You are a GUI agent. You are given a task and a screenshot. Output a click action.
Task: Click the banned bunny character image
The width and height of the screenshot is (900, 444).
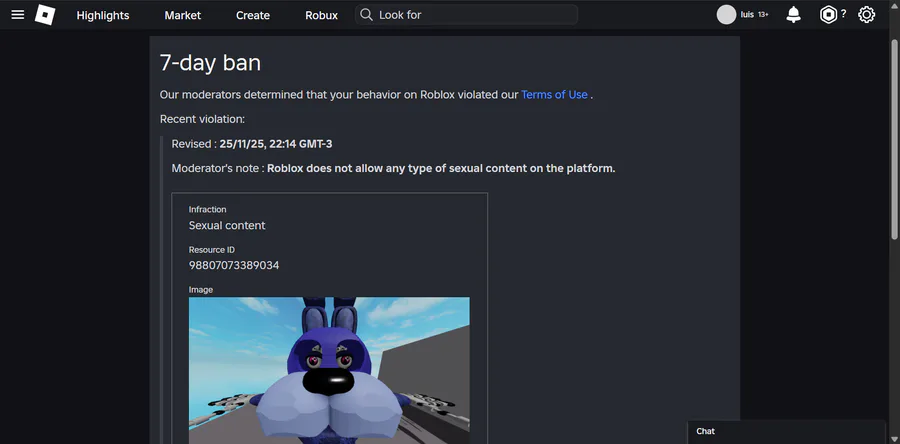(x=329, y=370)
